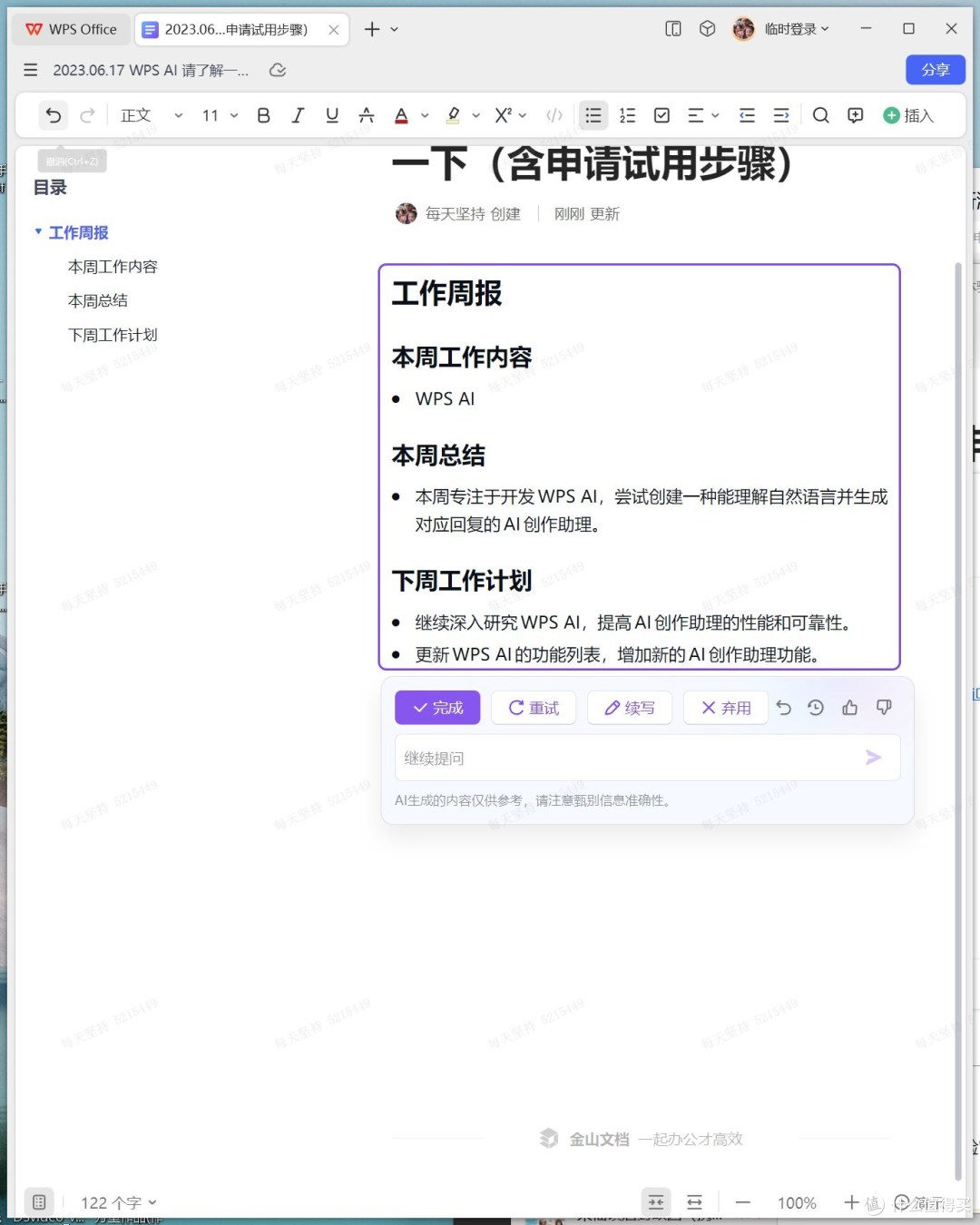Open AI generation history clock
This screenshot has height=1225, width=980.
click(816, 708)
